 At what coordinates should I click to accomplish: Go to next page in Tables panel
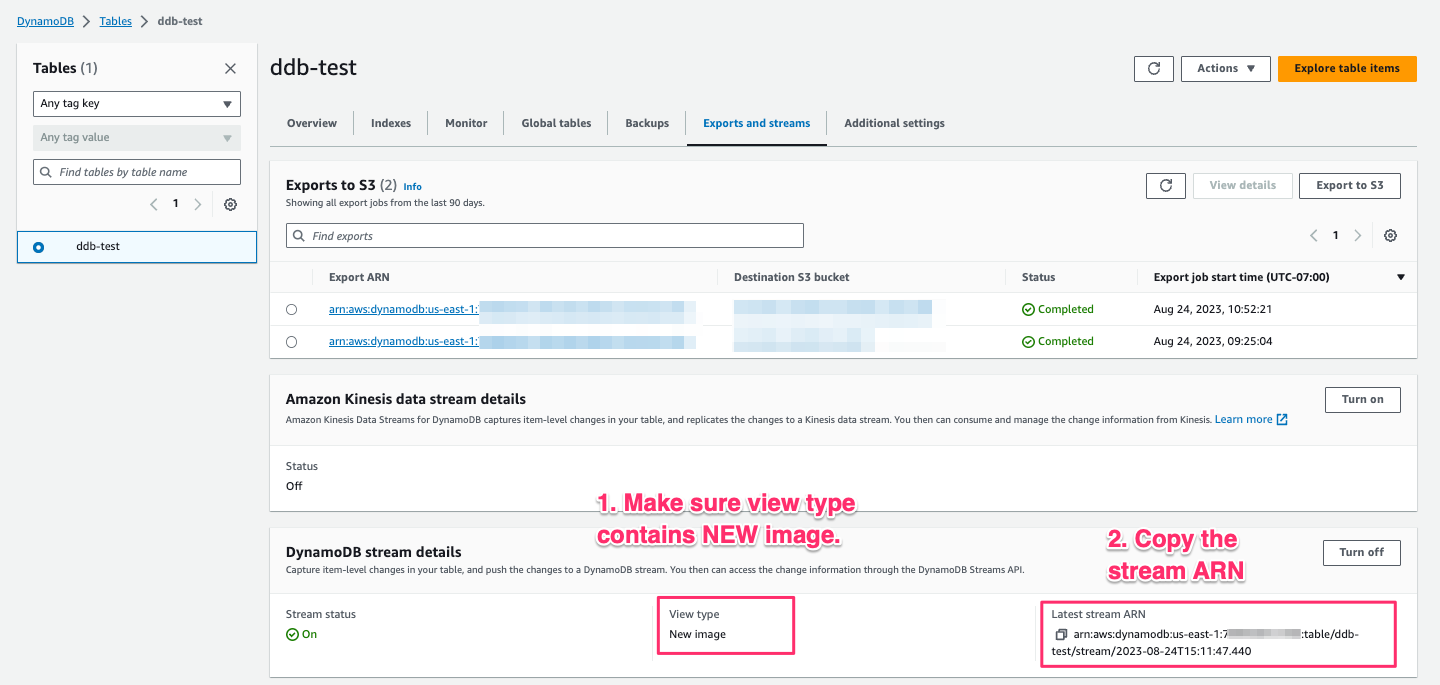(x=198, y=204)
